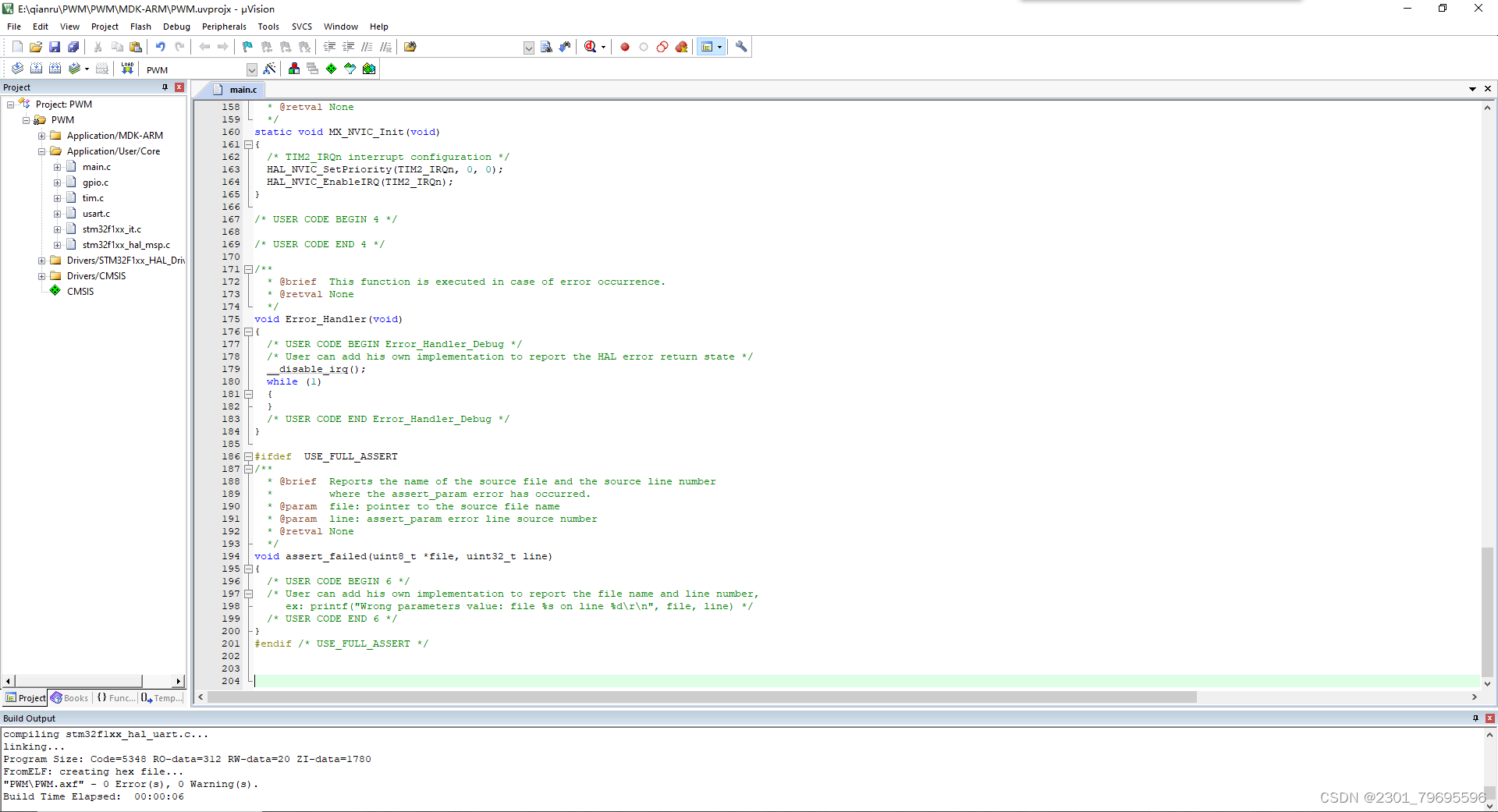Switch to the Func... tab

tap(115, 698)
